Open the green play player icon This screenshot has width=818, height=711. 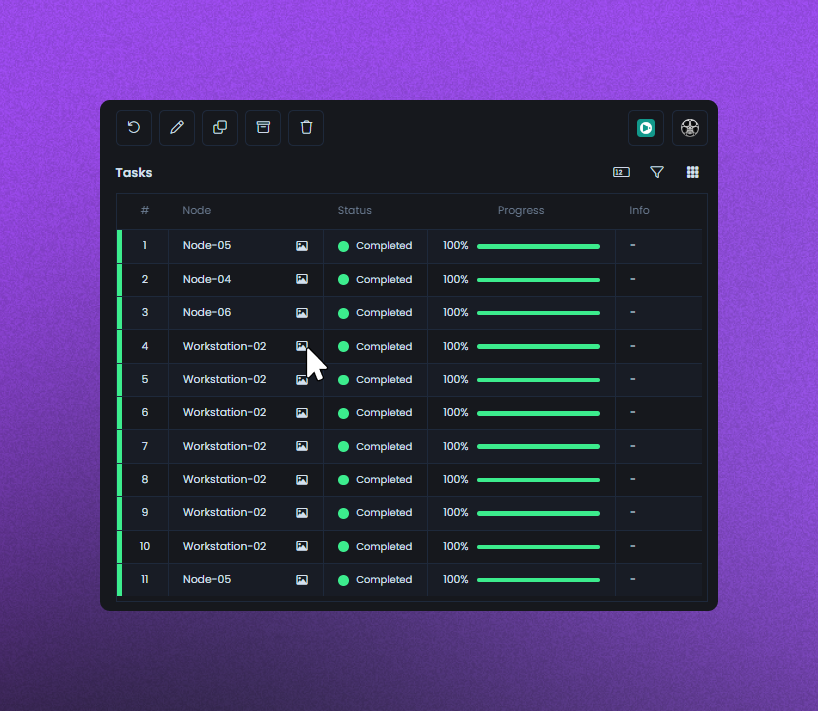[646, 128]
